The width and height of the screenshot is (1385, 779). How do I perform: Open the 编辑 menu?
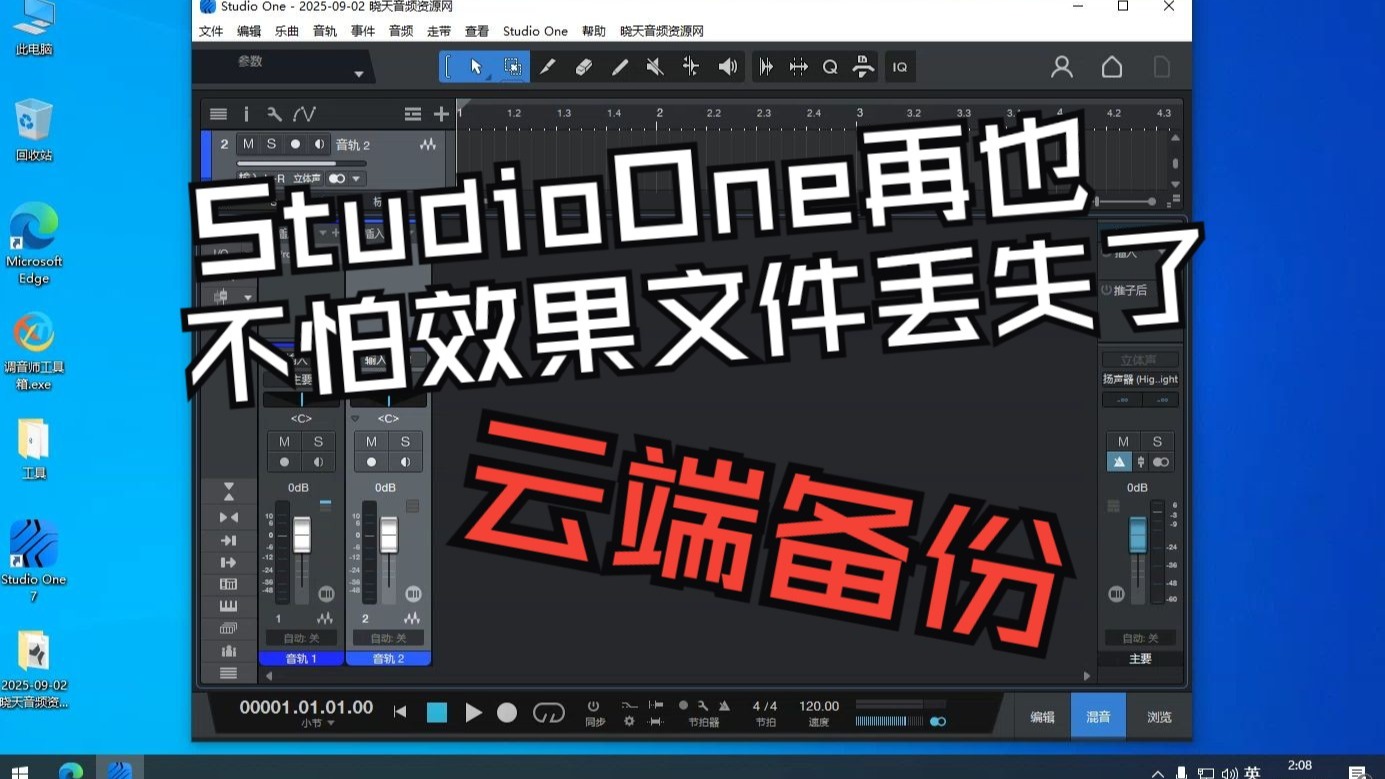(x=249, y=31)
